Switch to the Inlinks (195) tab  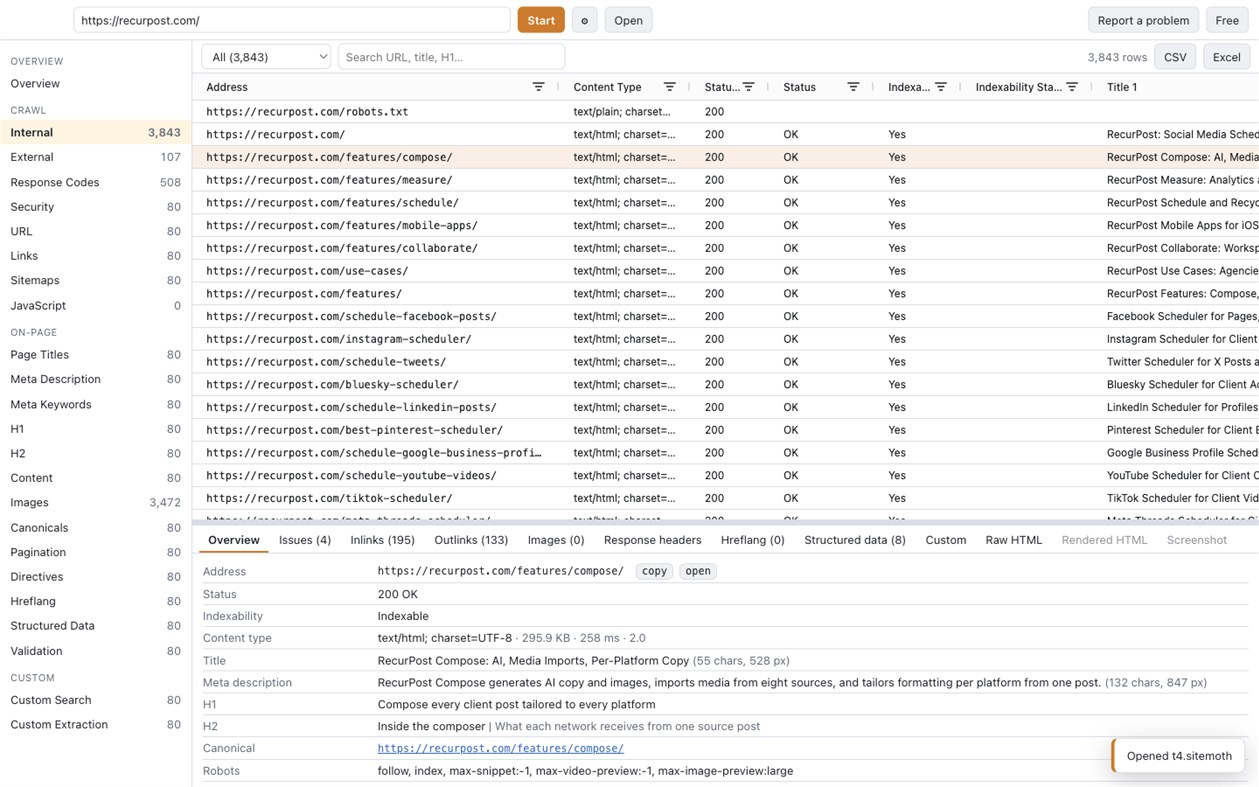[x=382, y=540]
